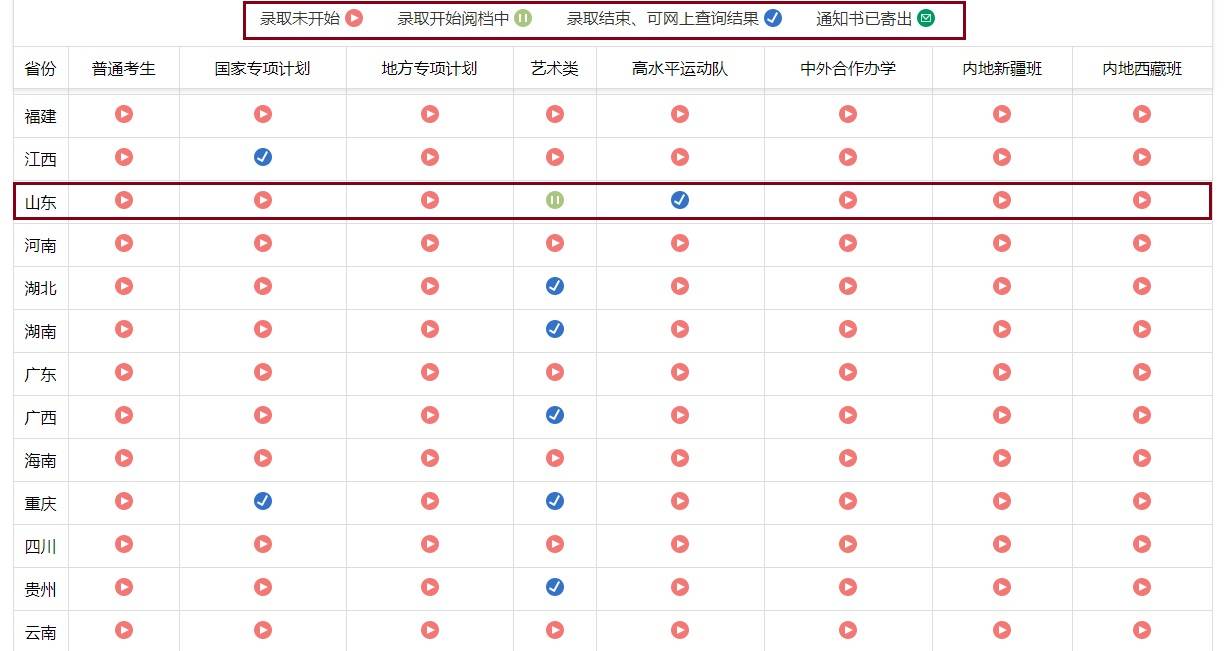
Task: Open results via blue check icon in 湖南 艺术类
Action: coord(555,330)
